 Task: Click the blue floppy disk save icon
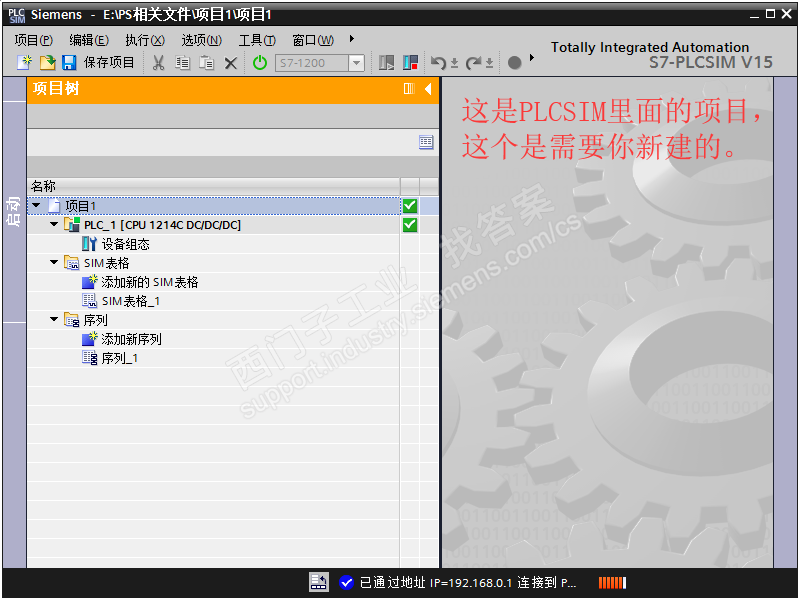tap(69, 62)
